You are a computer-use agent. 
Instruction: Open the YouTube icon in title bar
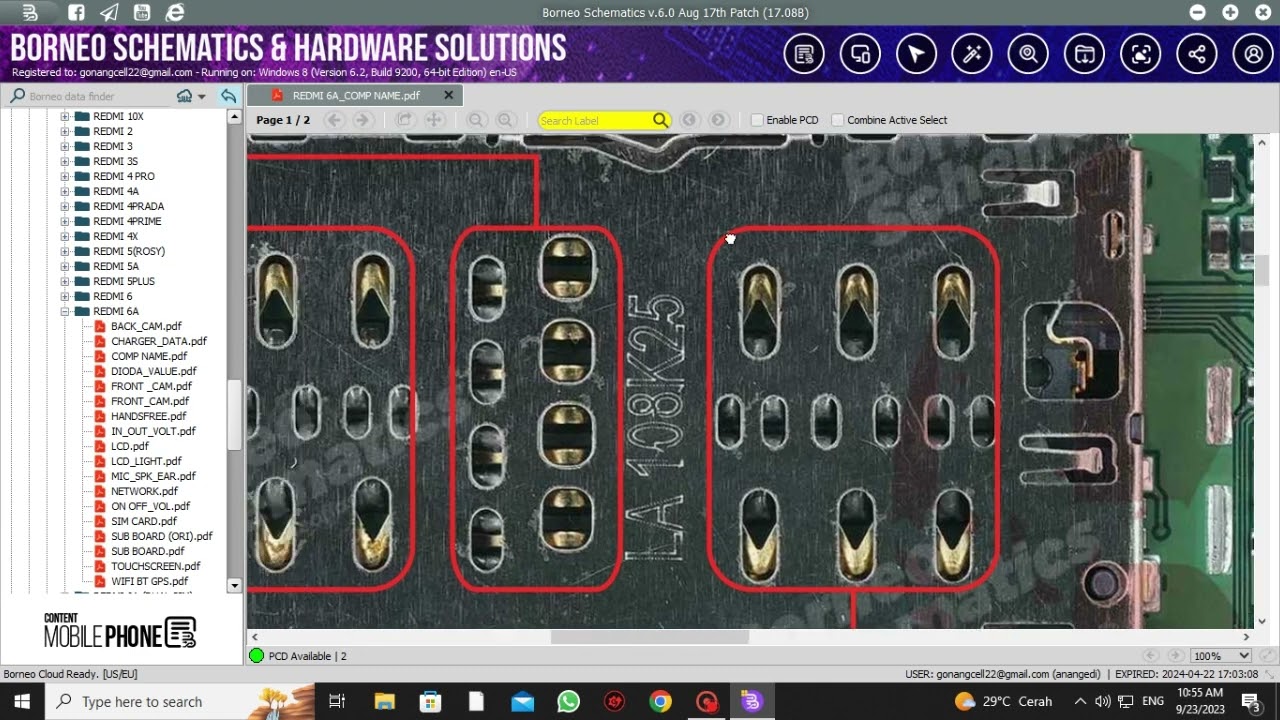[x=141, y=13]
